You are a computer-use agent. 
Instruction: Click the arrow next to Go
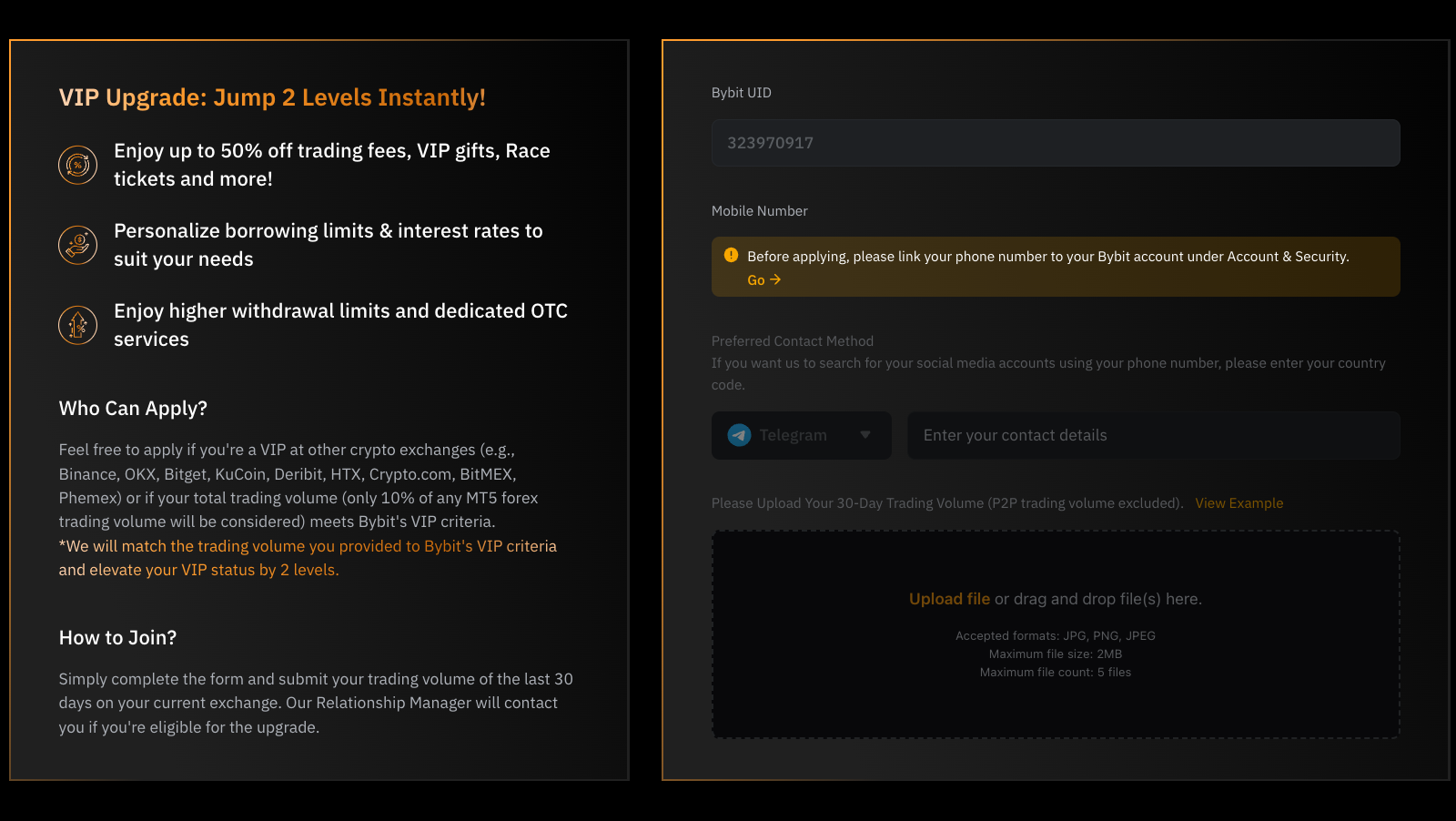click(x=775, y=279)
